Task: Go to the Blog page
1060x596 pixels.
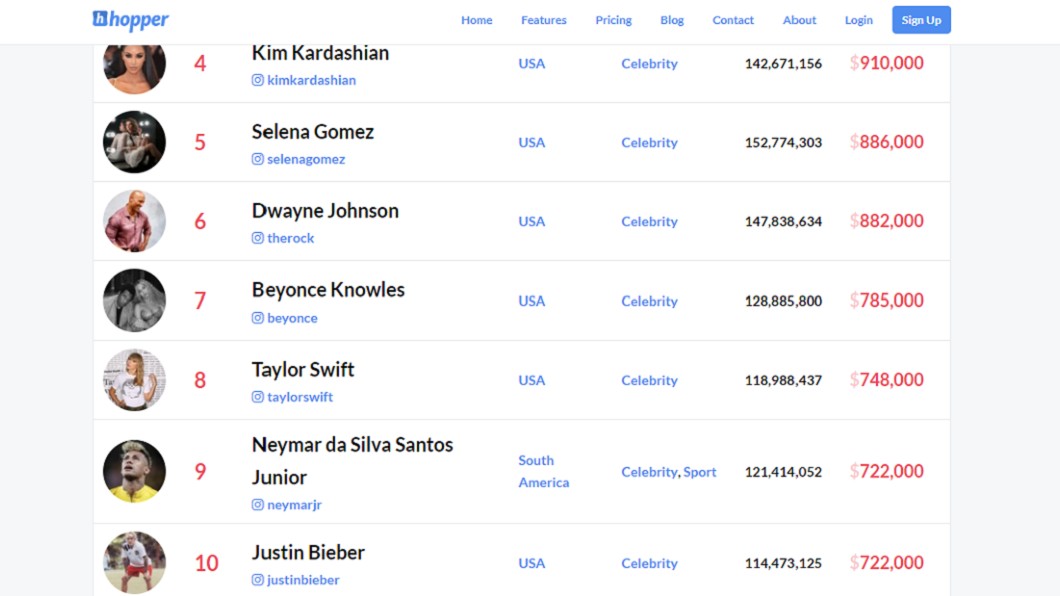Action: tap(672, 20)
